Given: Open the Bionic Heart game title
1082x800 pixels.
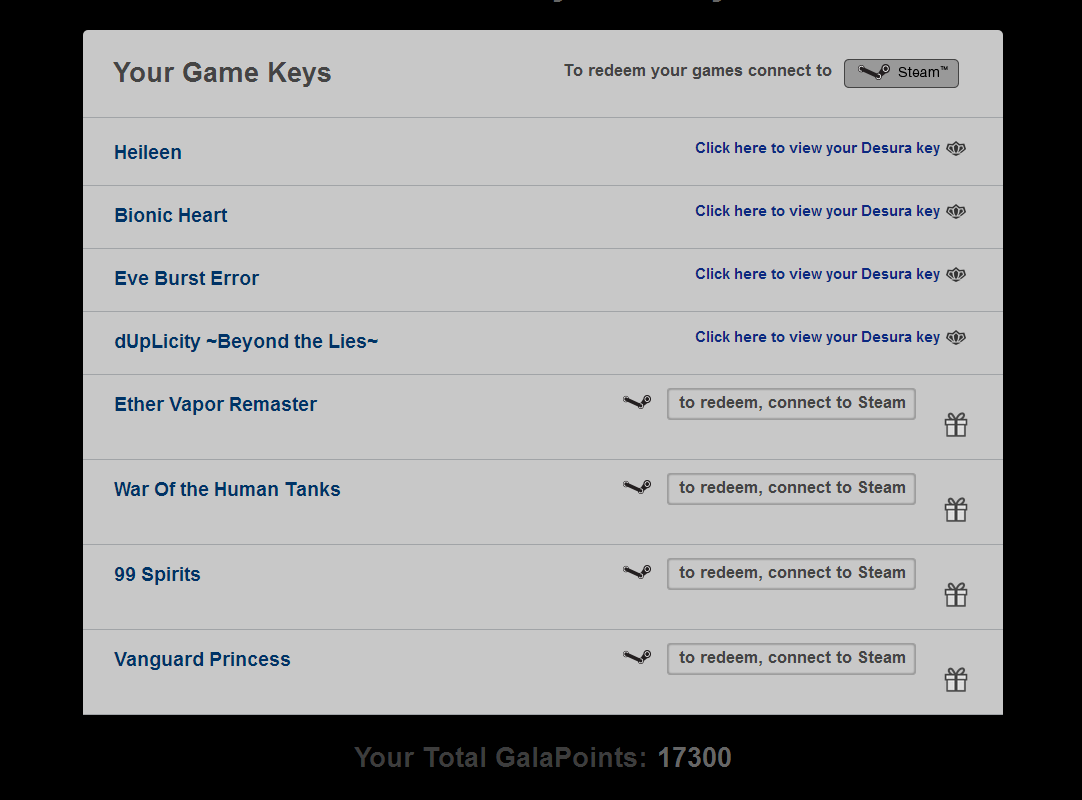Looking at the screenshot, I should 170,215.
